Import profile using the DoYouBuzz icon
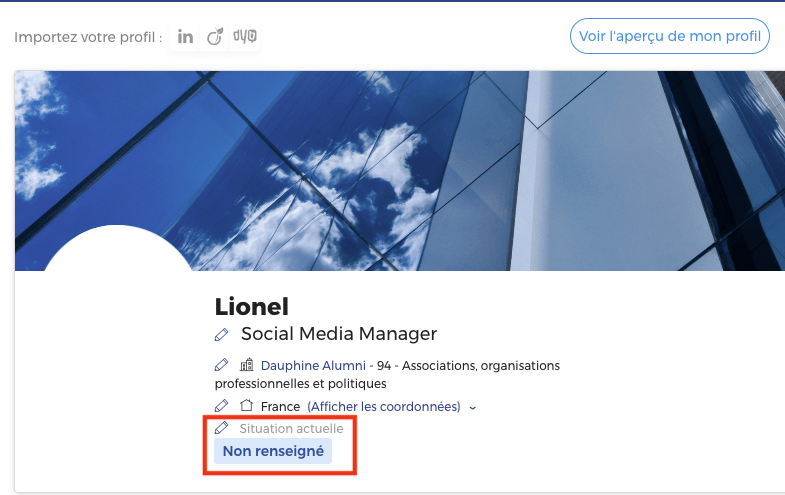The height and width of the screenshot is (495, 785). pos(245,37)
